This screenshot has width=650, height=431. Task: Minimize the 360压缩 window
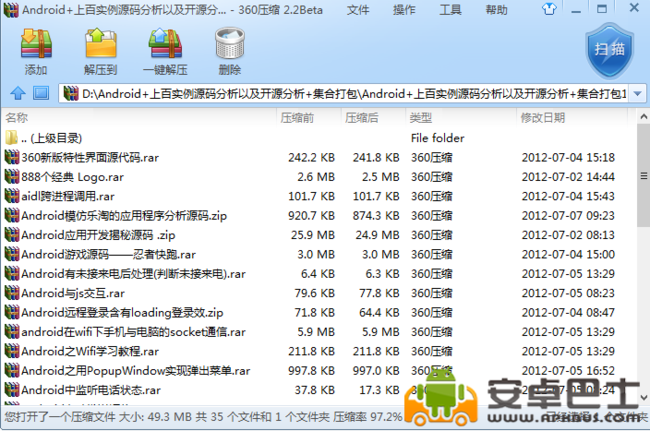pyautogui.click(x=576, y=9)
